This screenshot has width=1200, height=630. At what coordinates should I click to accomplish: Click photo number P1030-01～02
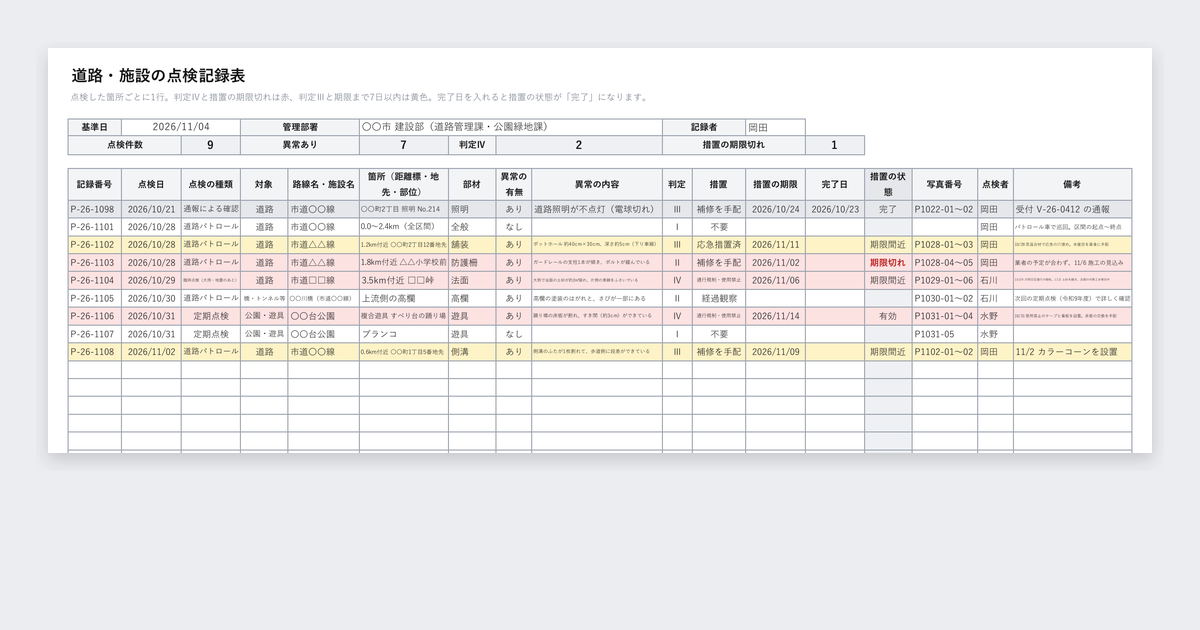[945, 299]
